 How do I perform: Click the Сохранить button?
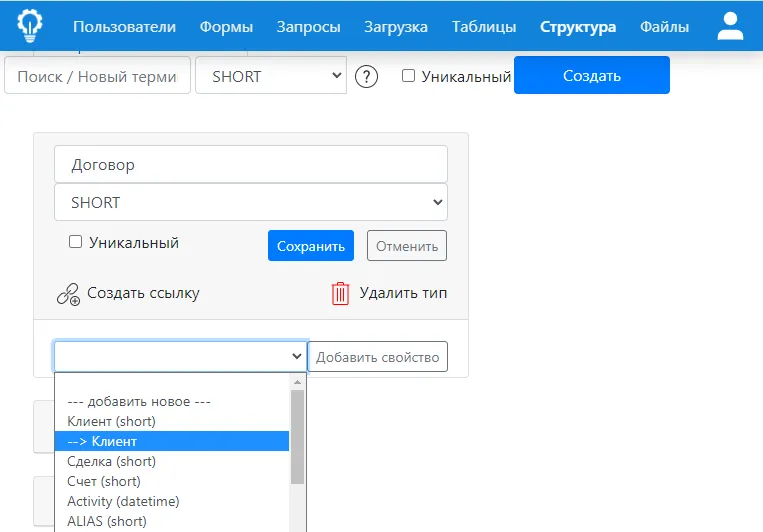pyautogui.click(x=311, y=246)
